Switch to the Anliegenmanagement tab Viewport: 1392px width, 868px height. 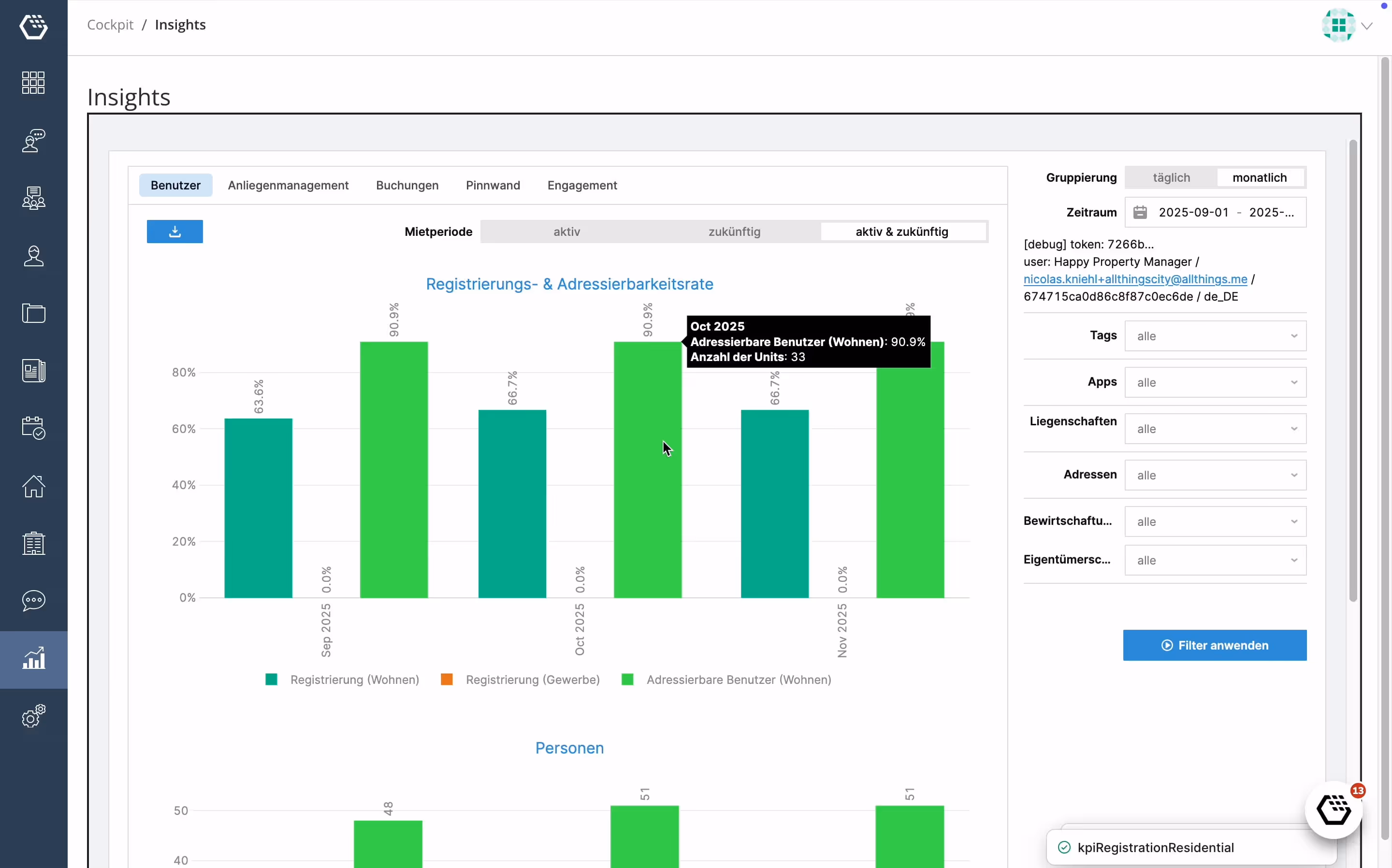click(x=288, y=185)
